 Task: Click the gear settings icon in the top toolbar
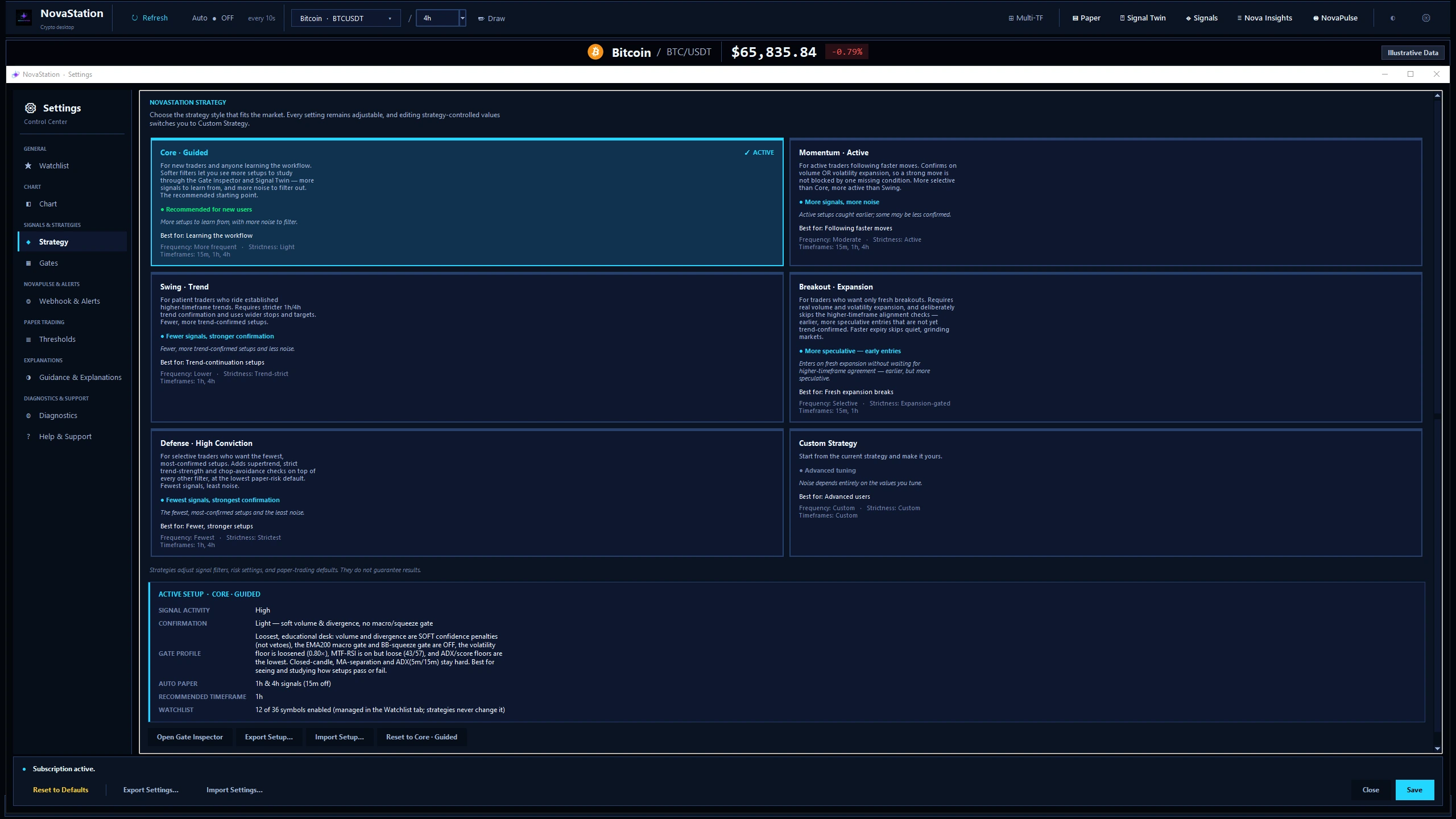click(1426, 18)
